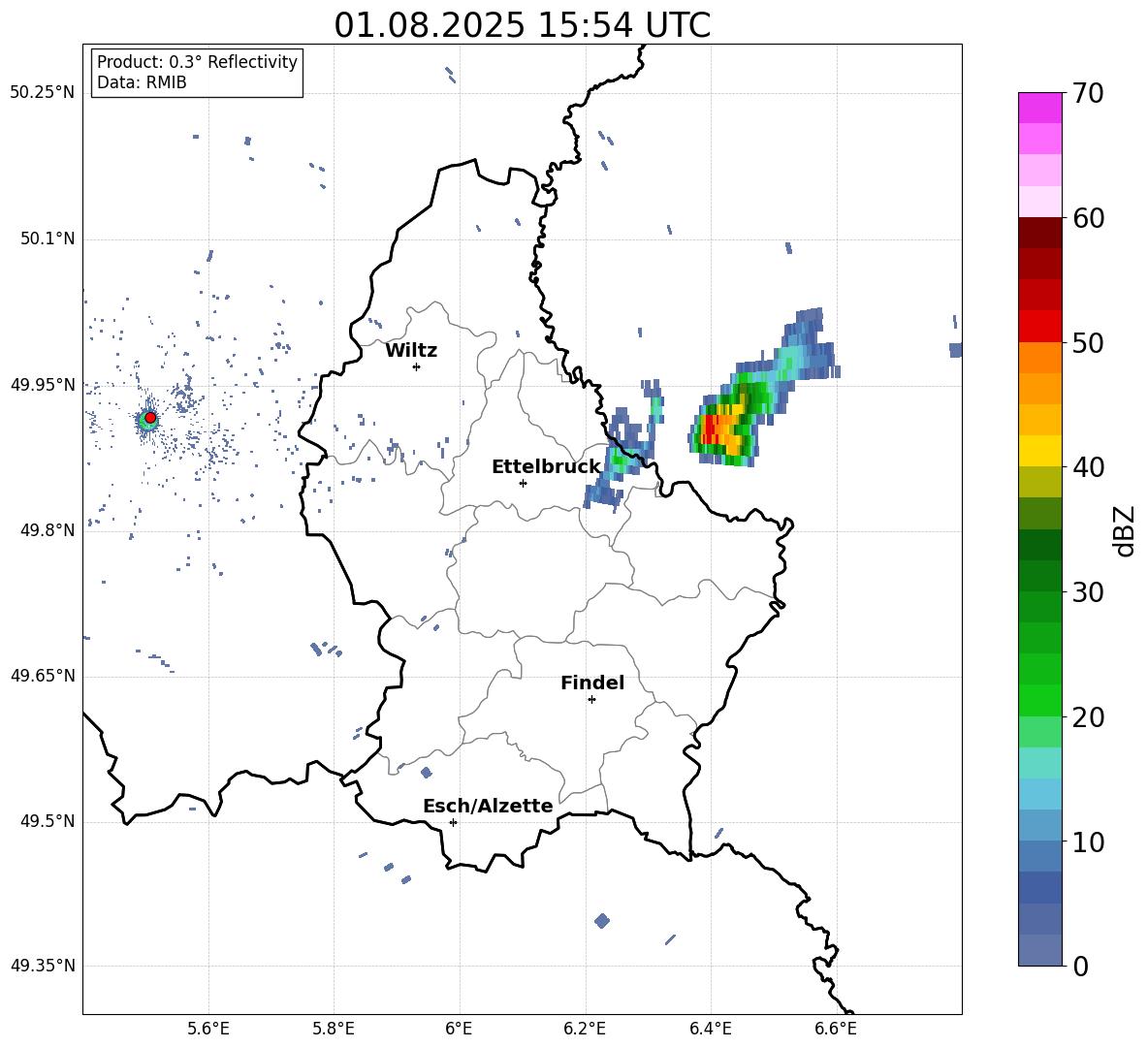Click the 50.1°N latitude label
1148x1048 pixels.
click(48, 239)
